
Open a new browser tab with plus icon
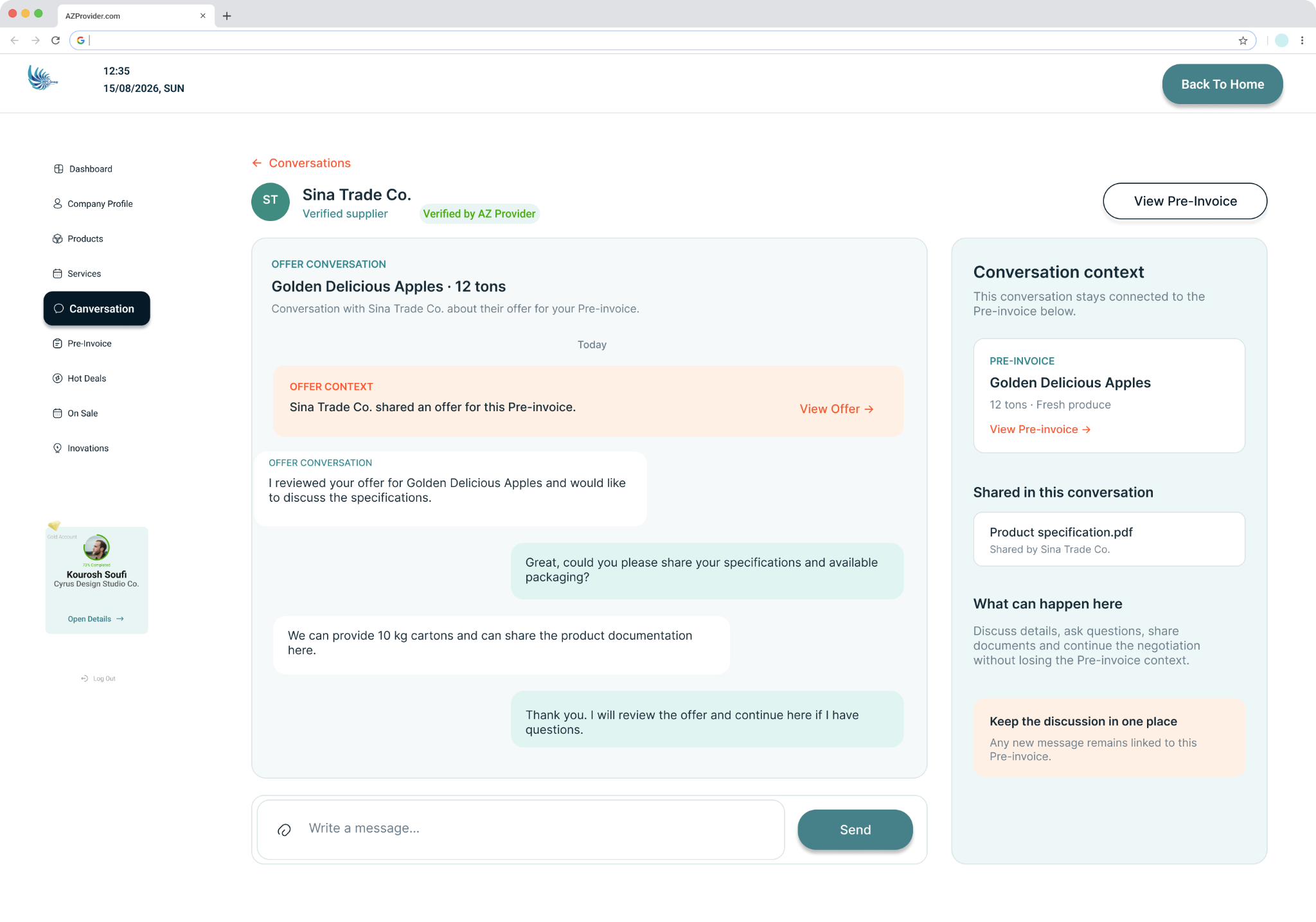pos(227,16)
